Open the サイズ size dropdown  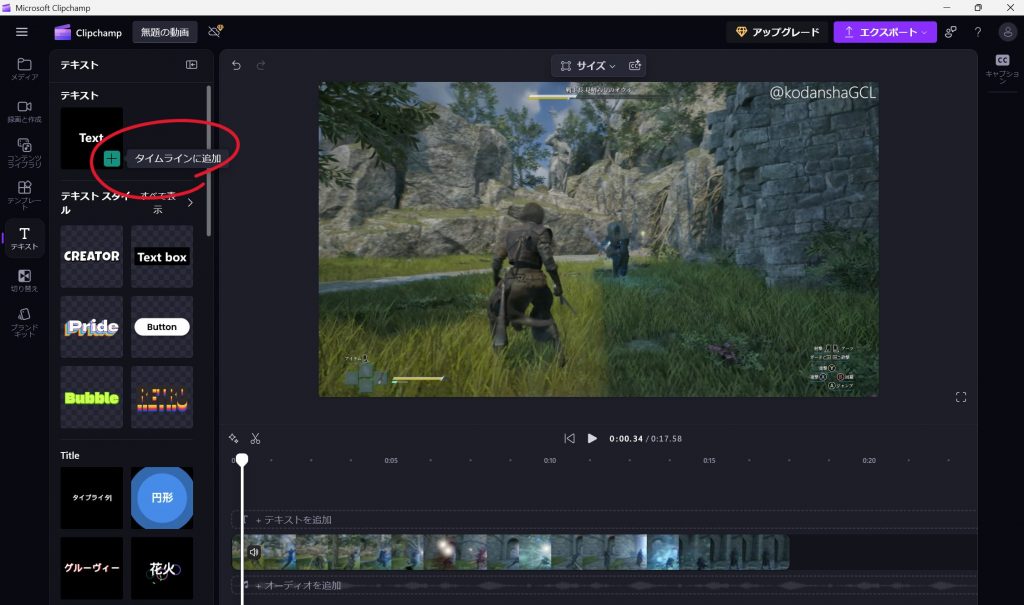(x=588, y=65)
